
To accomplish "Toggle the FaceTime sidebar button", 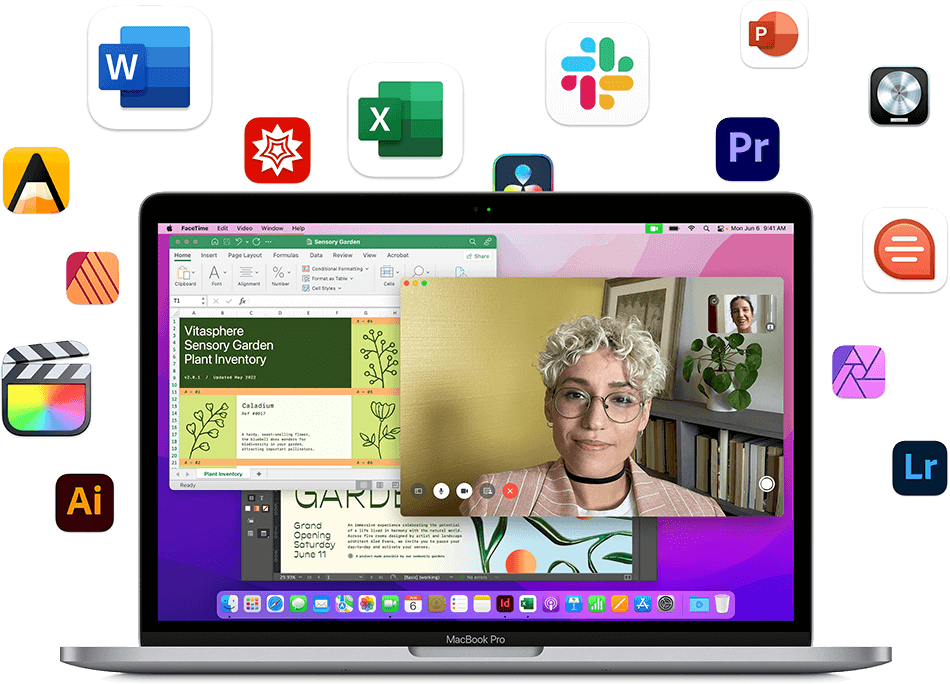I will (417, 491).
